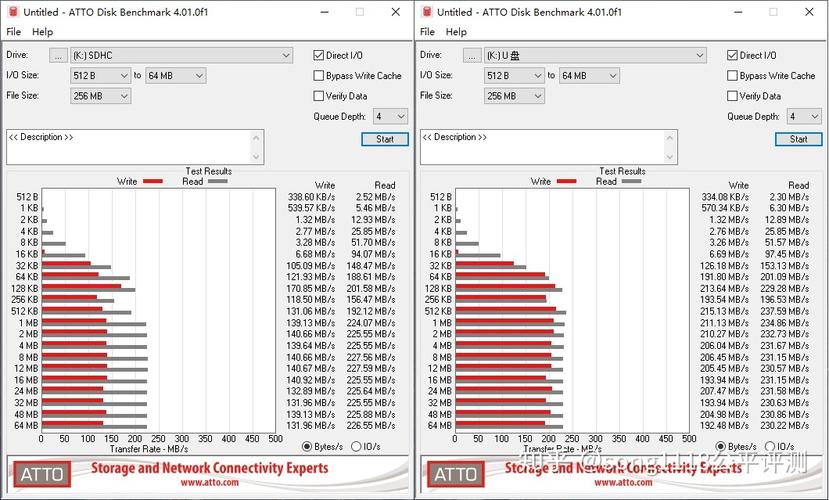This screenshot has width=829, height=500.
Task: Open 64 MB I/O size dropdown in SDHC window
Action: point(176,76)
